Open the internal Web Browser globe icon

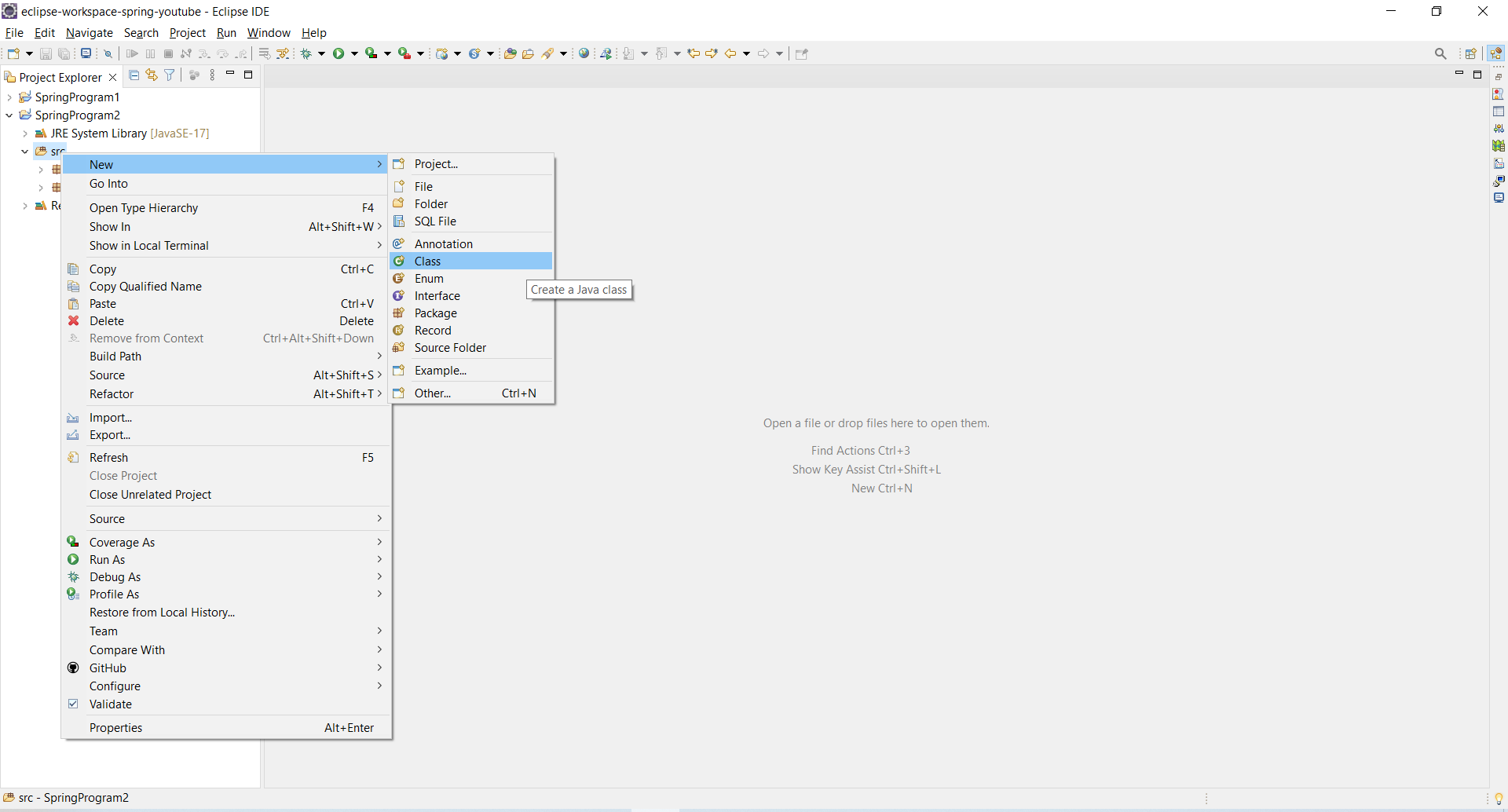[x=584, y=53]
